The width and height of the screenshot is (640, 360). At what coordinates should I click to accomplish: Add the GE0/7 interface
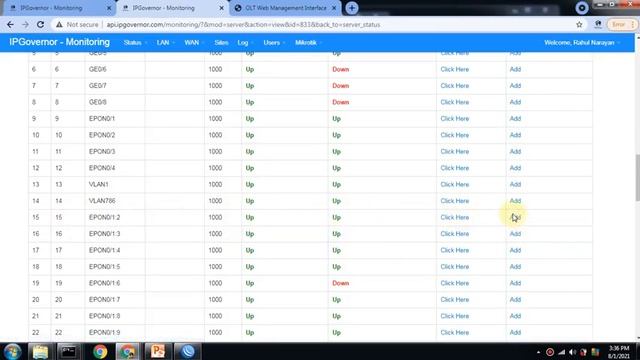[515, 86]
